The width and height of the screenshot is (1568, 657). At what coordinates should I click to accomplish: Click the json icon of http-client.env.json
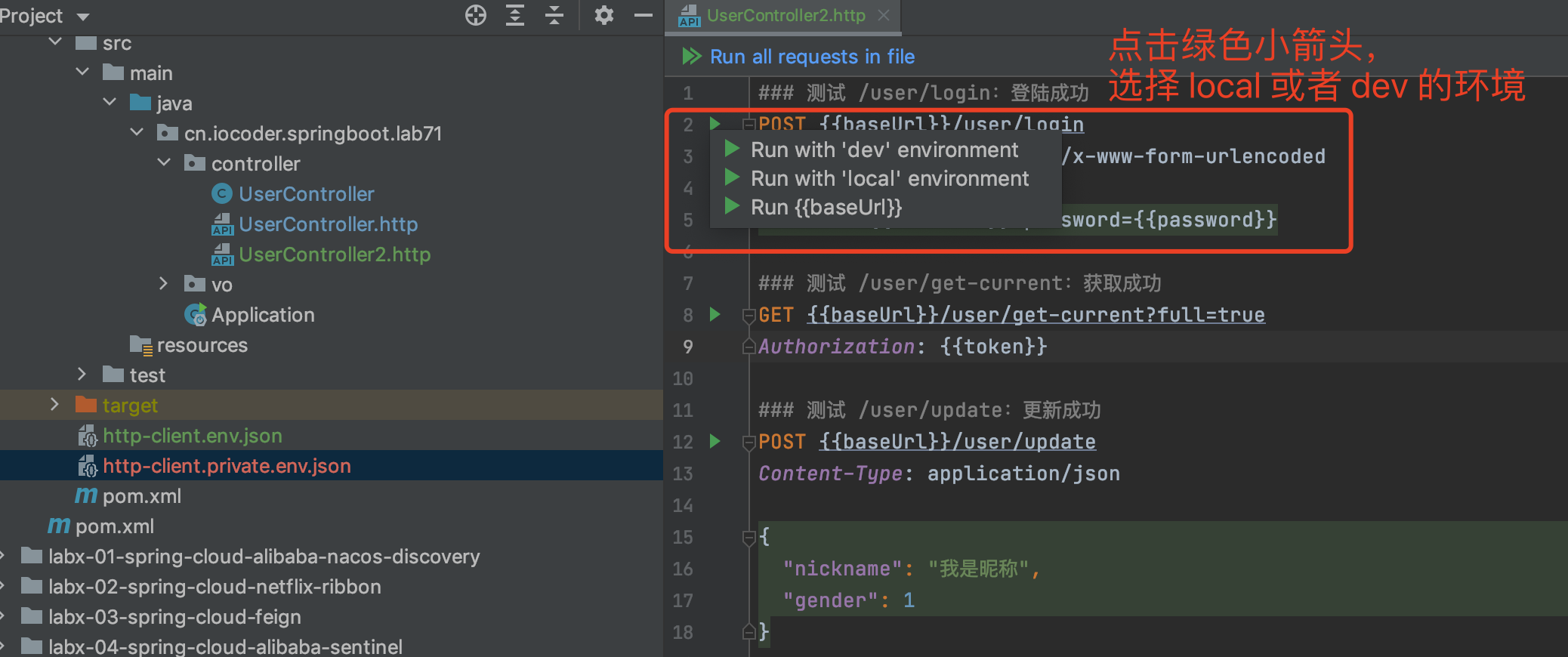(88, 436)
